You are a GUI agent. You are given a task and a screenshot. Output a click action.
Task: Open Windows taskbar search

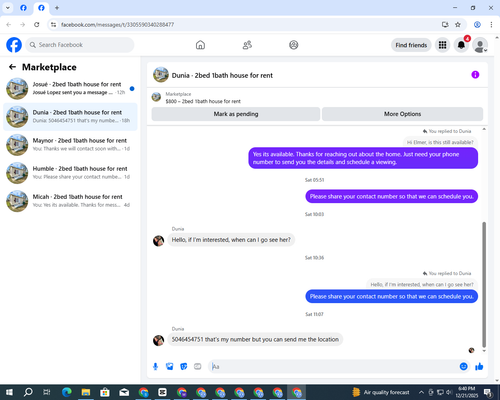28,392
